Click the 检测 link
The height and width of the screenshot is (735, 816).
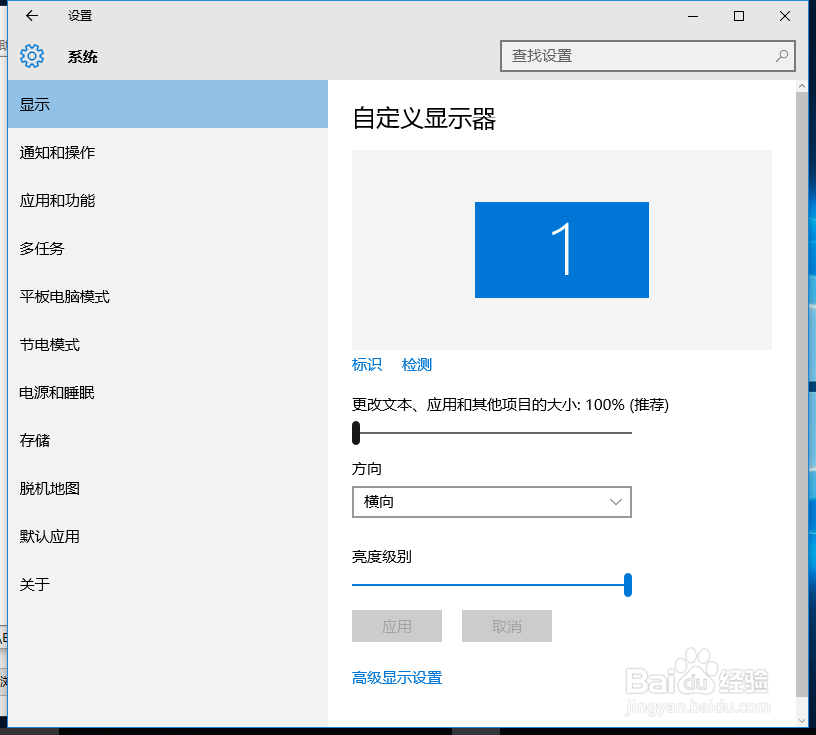417,364
